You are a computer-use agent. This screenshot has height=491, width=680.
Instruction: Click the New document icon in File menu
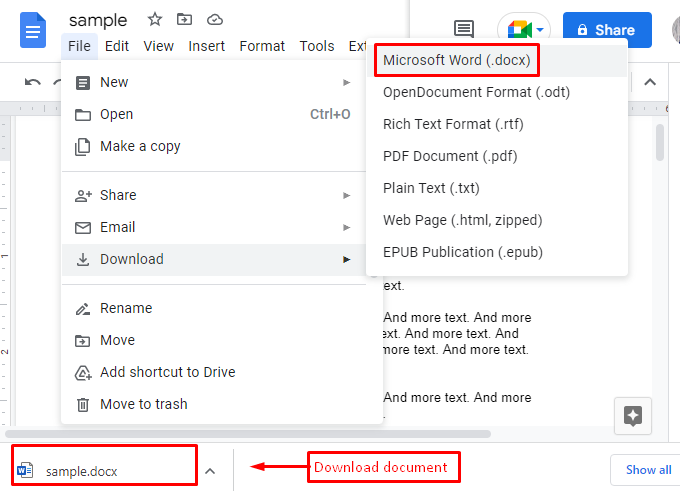click(83, 82)
